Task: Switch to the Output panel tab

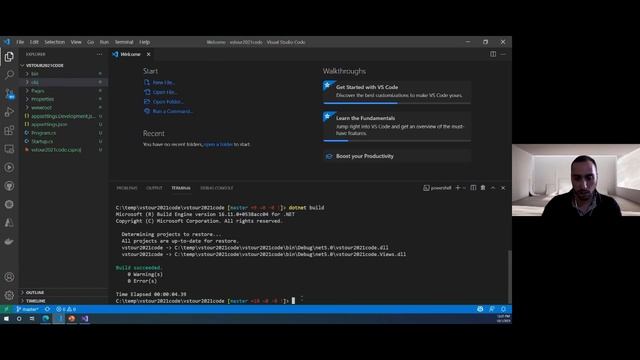Action: pyautogui.click(x=154, y=188)
